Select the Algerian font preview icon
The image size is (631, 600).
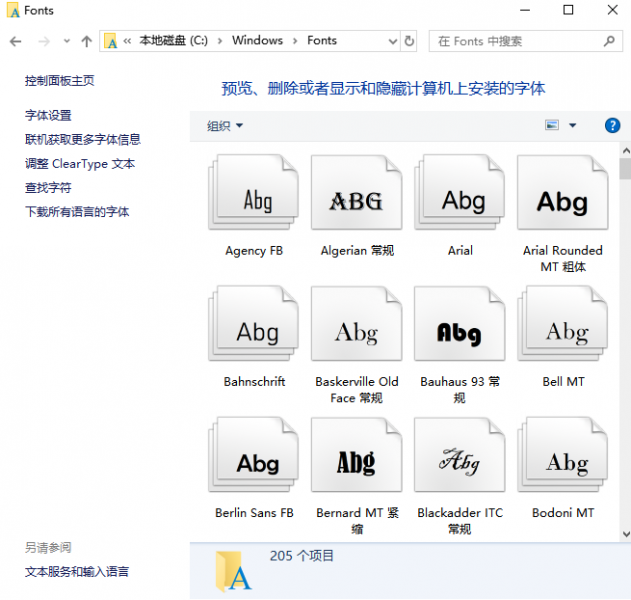(357, 192)
